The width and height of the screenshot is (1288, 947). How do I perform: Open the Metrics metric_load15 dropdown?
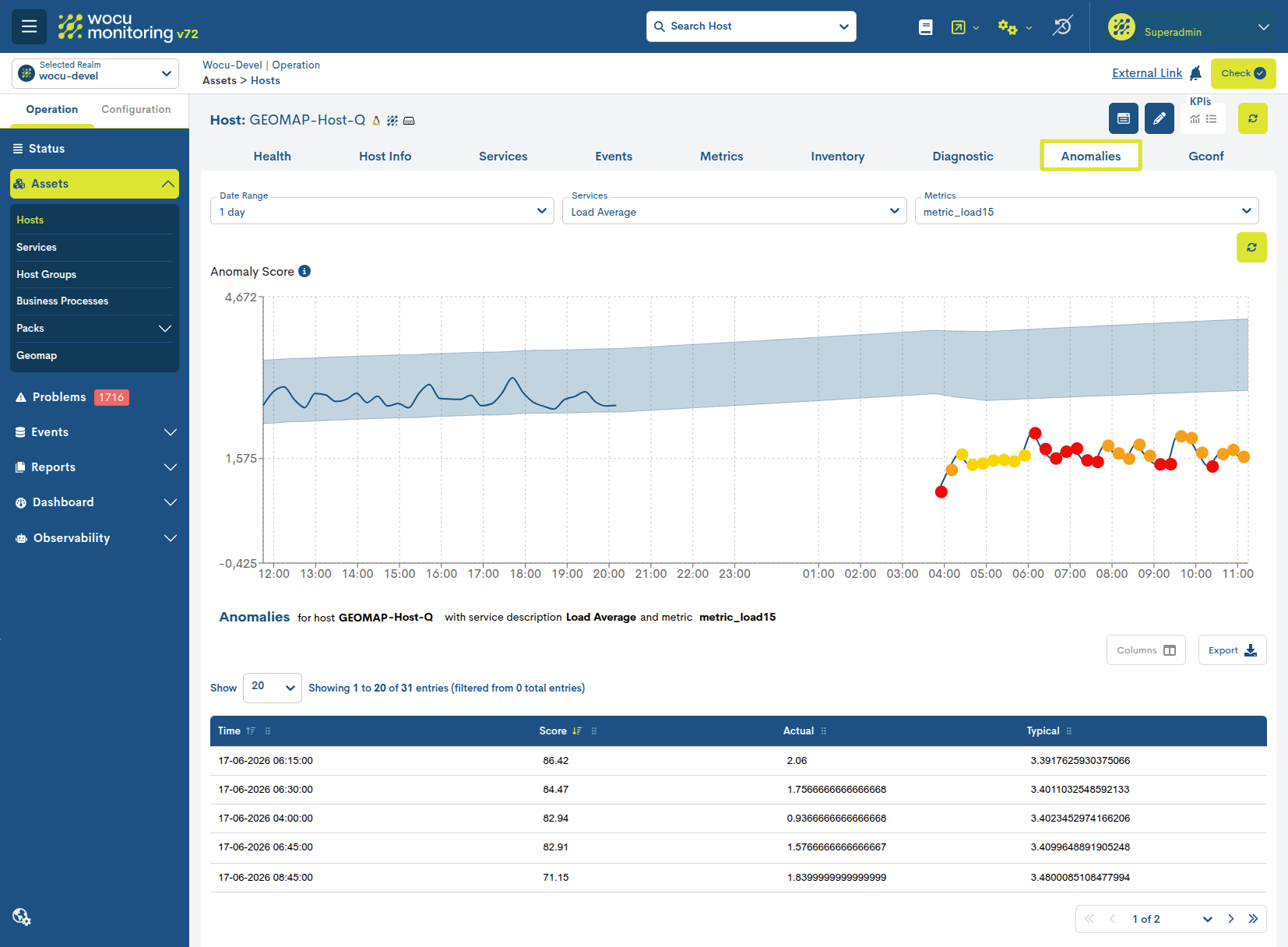(1086, 211)
